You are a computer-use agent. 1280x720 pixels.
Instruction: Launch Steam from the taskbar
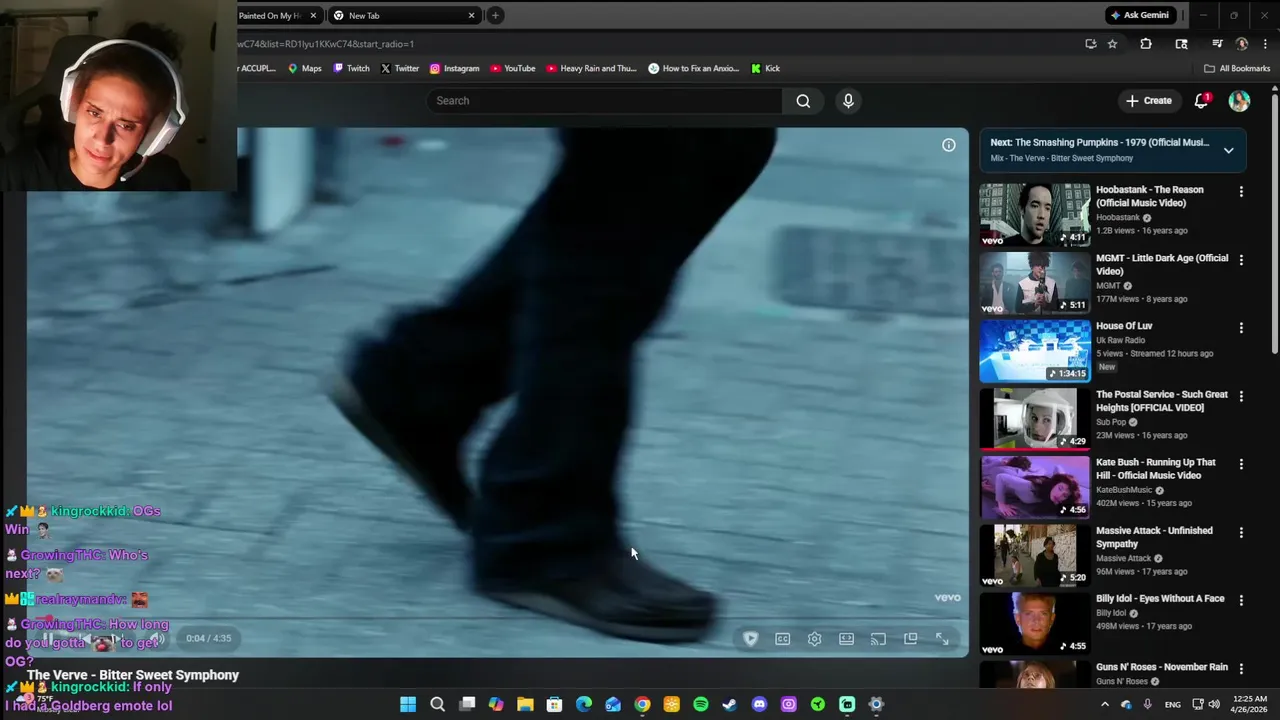pyautogui.click(x=730, y=705)
